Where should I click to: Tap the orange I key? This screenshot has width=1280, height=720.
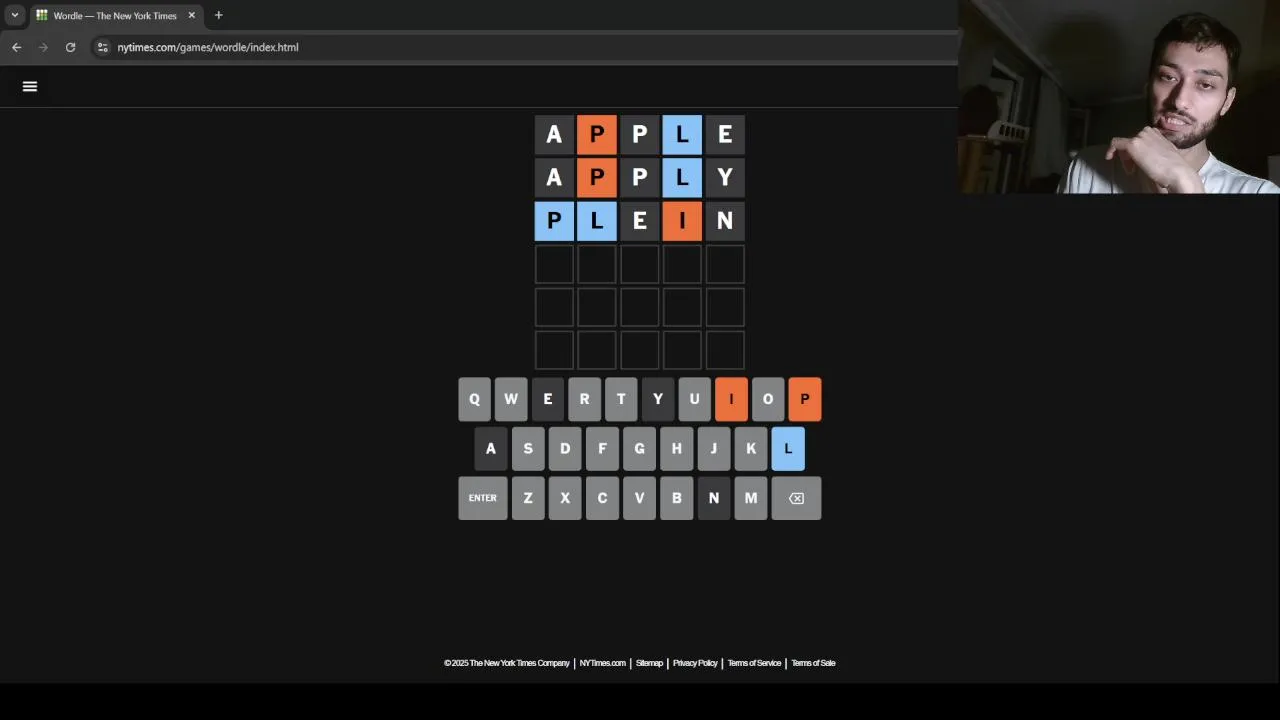tap(731, 399)
